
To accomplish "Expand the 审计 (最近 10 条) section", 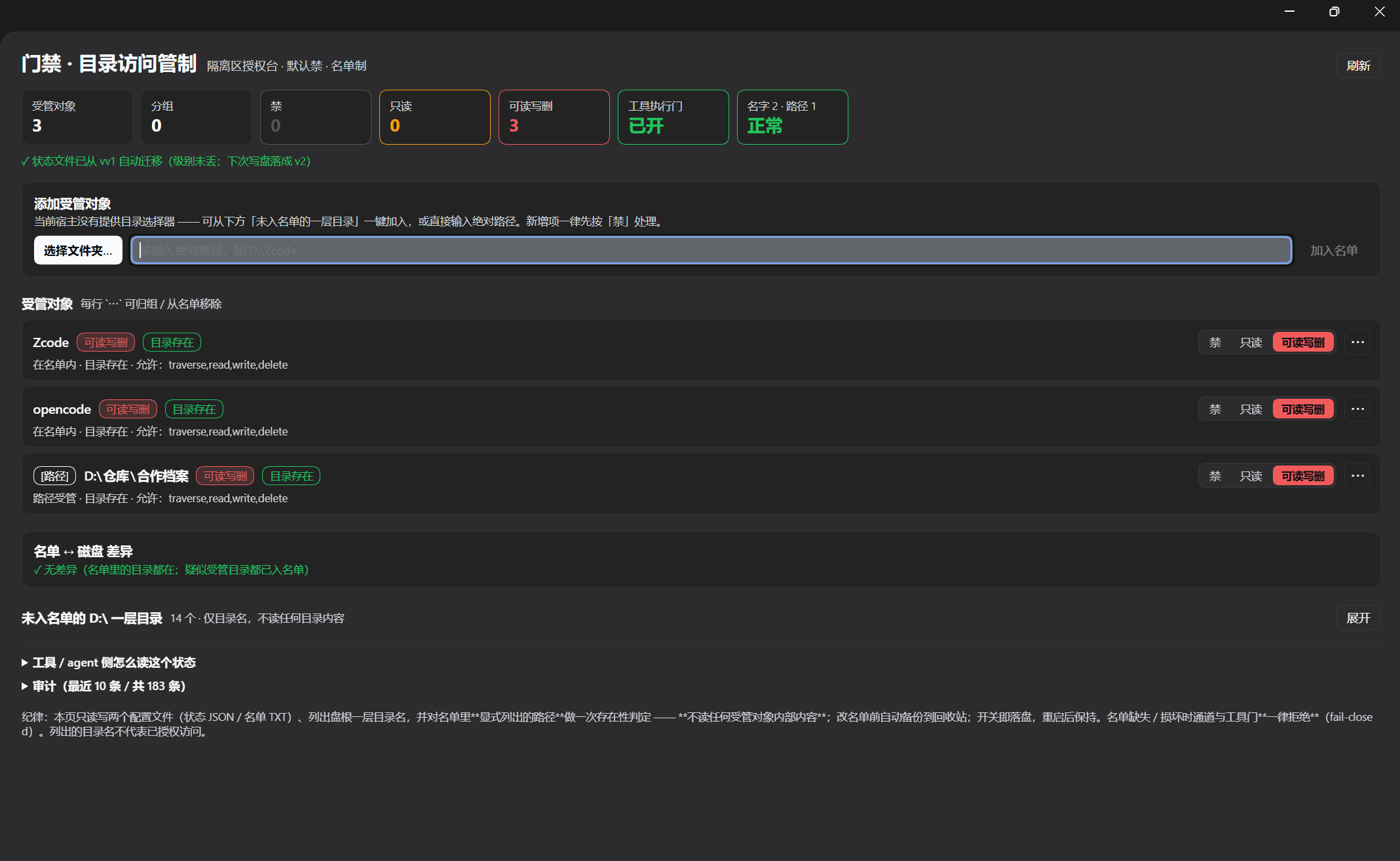I will (104, 686).
